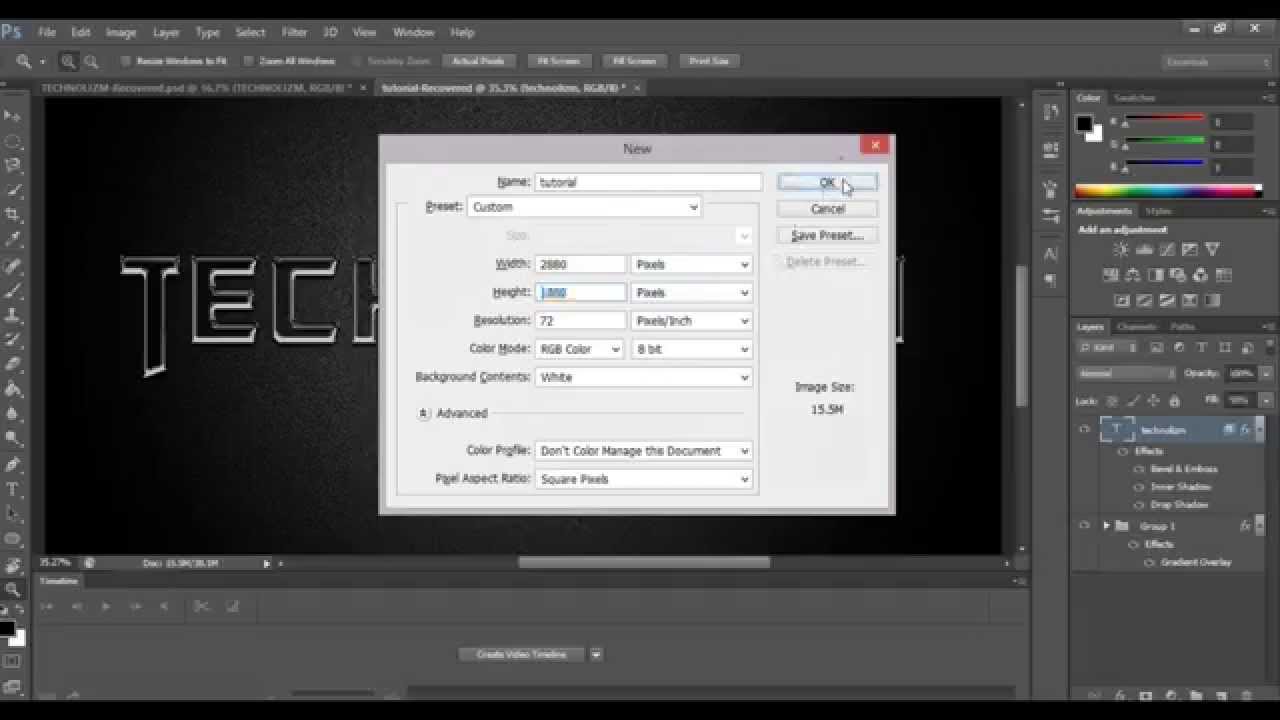Filter layers by type layers
Image resolution: width=1280 pixels, height=720 pixels.
pos(1201,348)
